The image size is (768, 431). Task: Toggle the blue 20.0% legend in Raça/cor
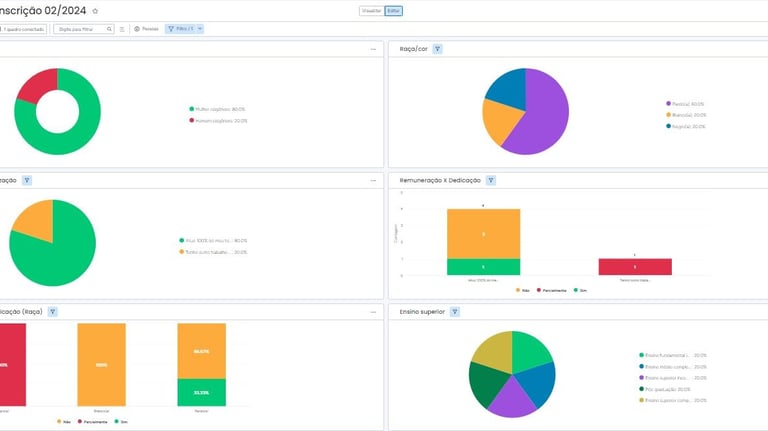pyautogui.click(x=686, y=126)
